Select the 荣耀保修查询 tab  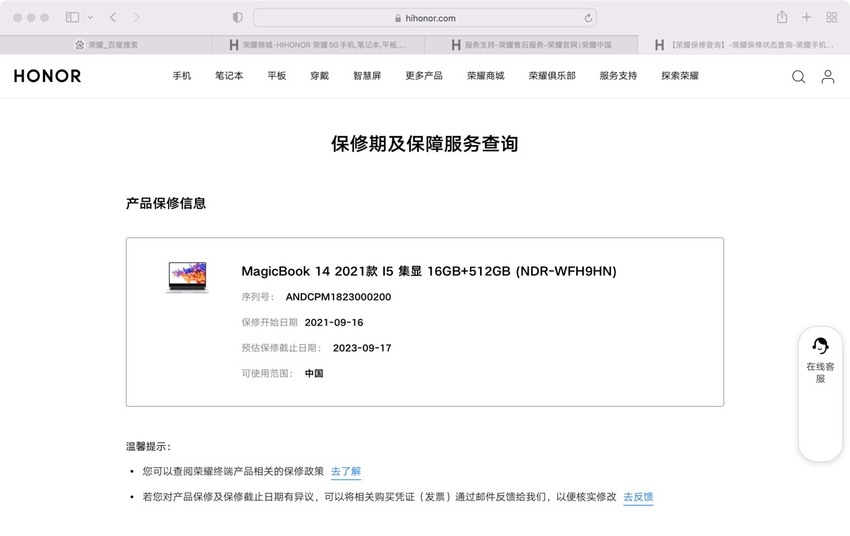pos(744,45)
